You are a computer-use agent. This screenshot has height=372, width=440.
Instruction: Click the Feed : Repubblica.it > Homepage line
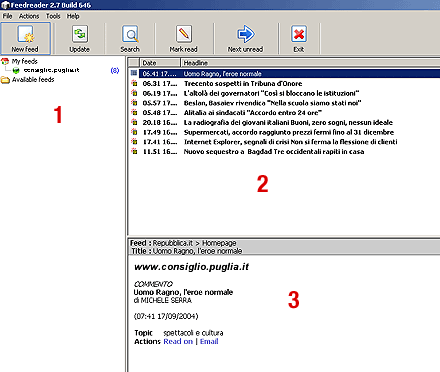coord(183,243)
